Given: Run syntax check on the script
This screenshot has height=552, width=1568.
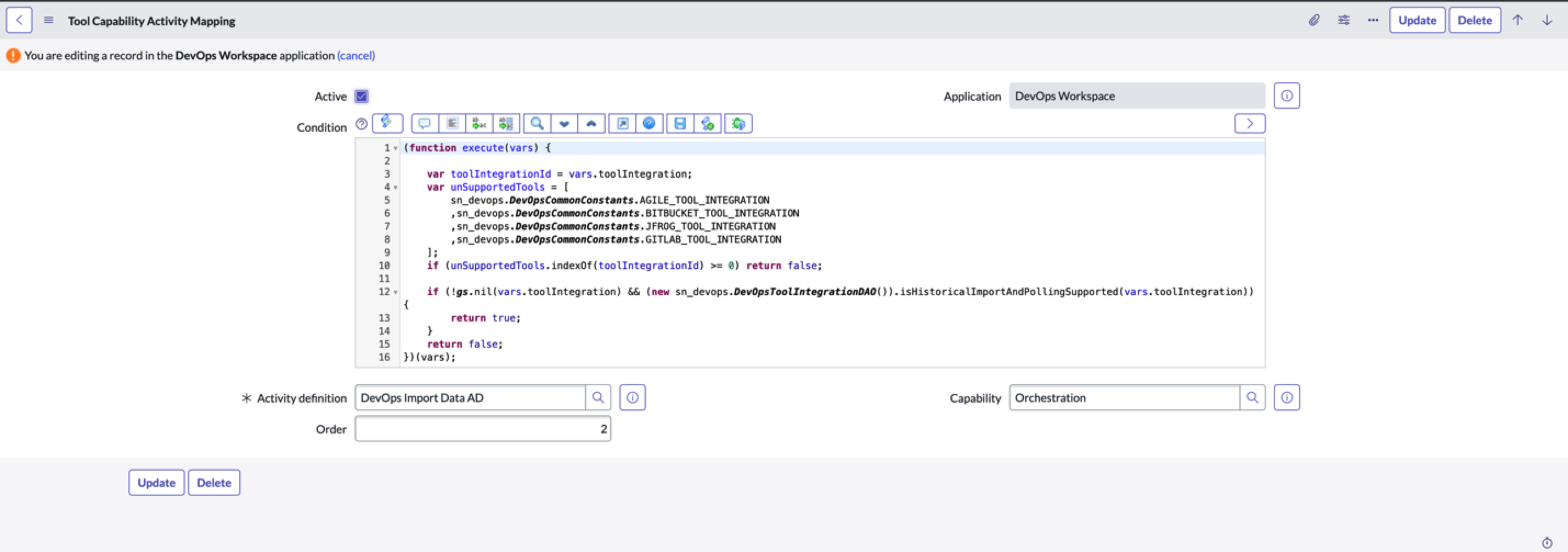Looking at the screenshot, I should [x=707, y=123].
